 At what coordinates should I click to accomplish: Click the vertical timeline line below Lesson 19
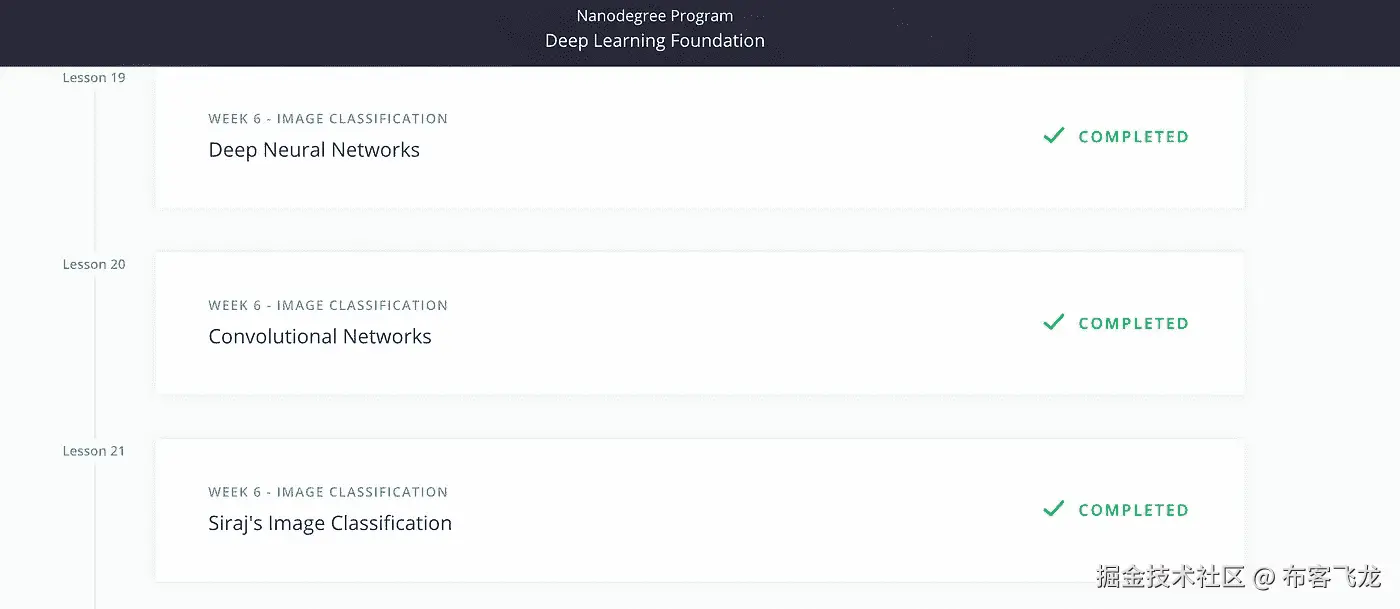coord(95,170)
